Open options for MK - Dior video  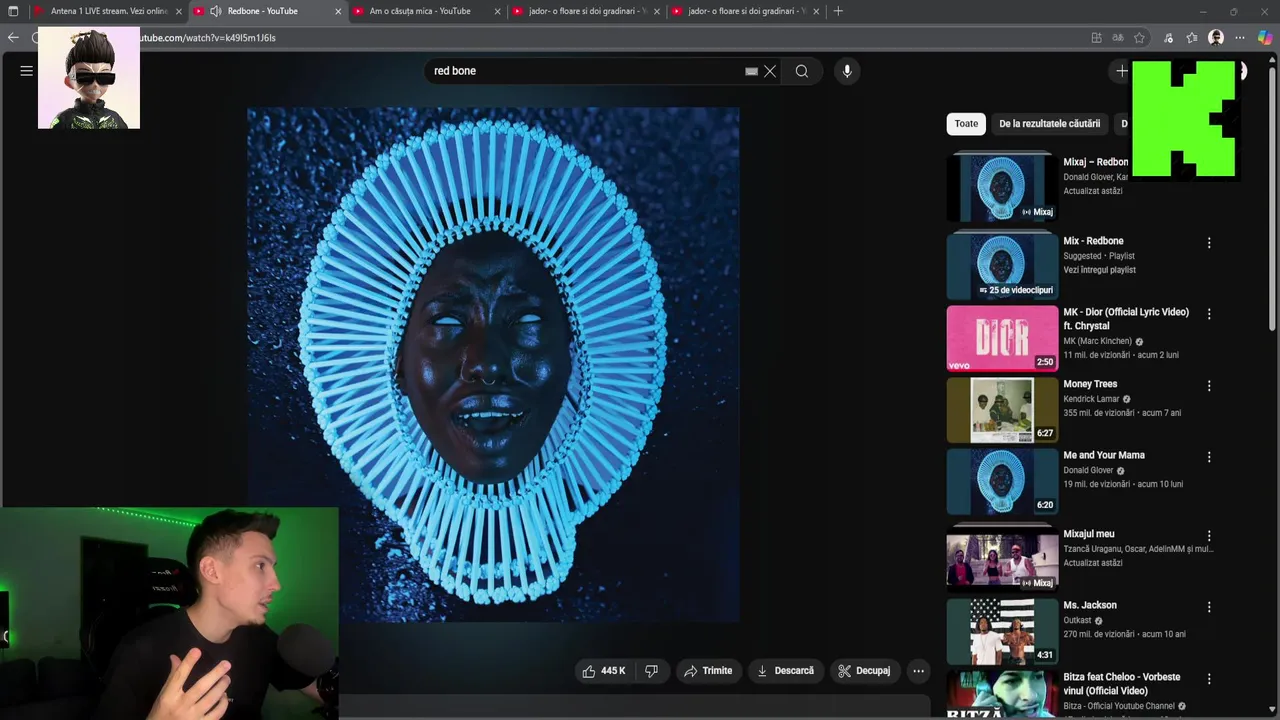[x=1209, y=314]
